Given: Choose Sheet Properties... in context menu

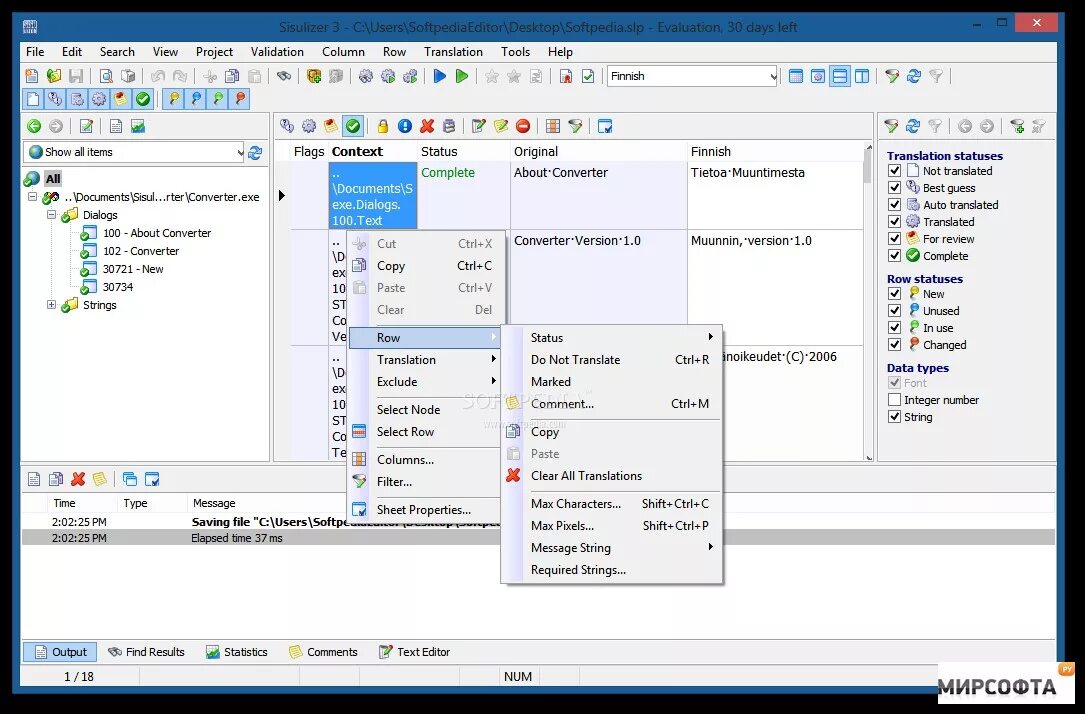Looking at the screenshot, I should pyautogui.click(x=424, y=510).
